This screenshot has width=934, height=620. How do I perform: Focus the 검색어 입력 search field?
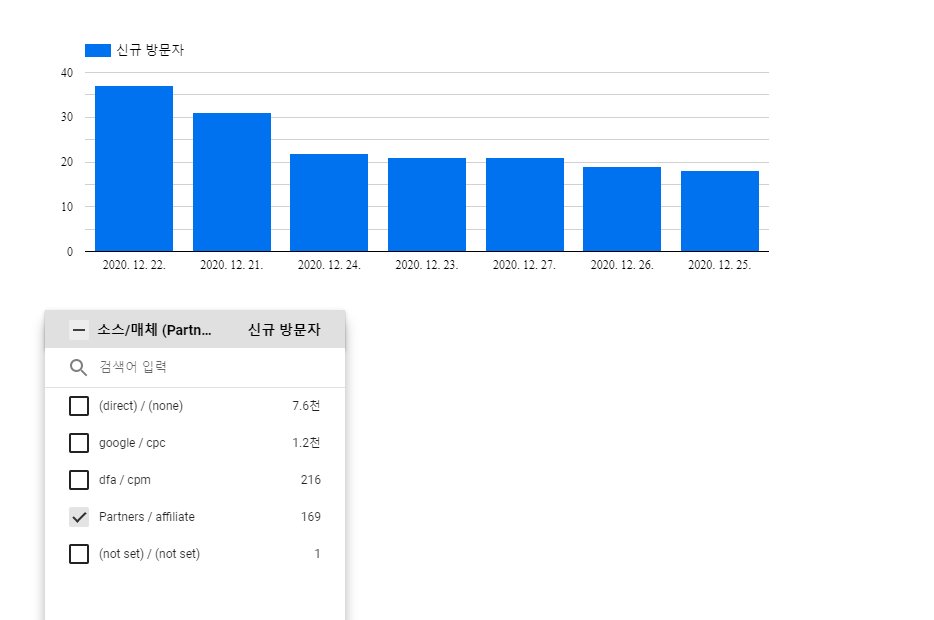[195, 367]
